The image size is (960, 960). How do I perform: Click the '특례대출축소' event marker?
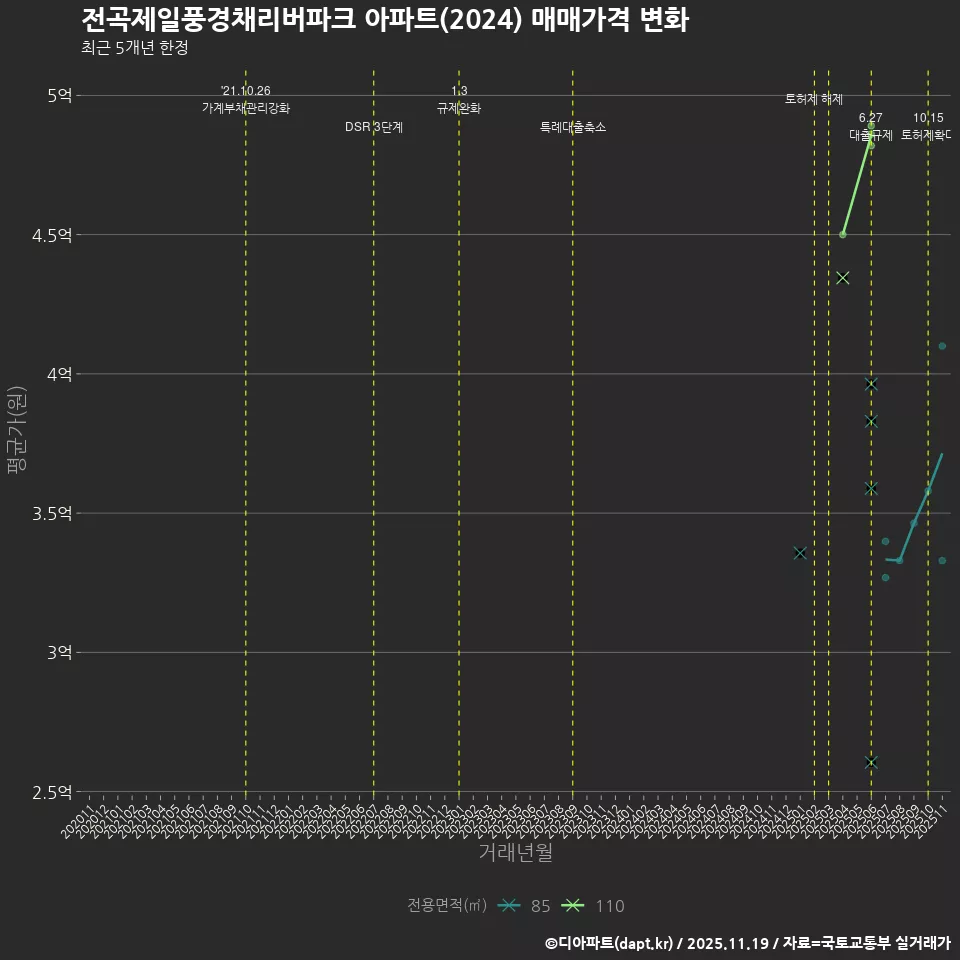pyautogui.click(x=572, y=128)
